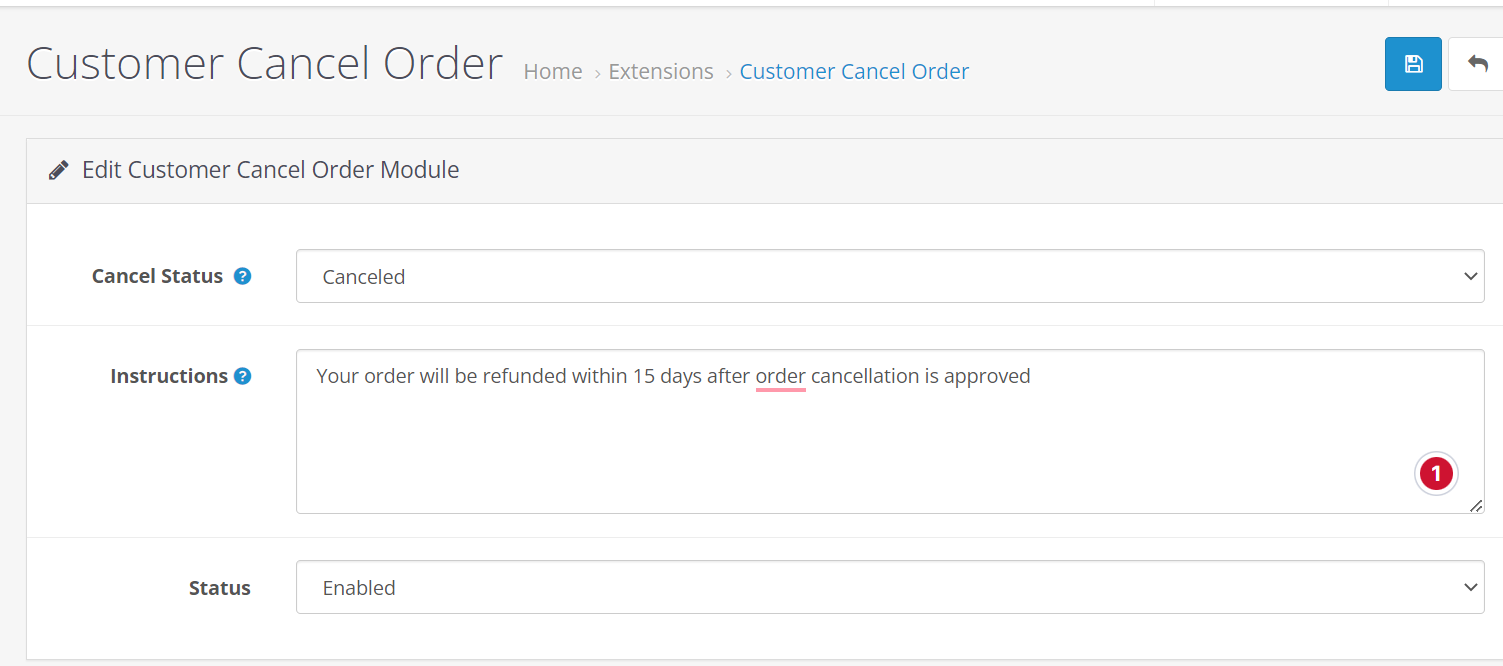
Task: Click the word "approved" in the Instructions text
Action: [x=986, y=377]
